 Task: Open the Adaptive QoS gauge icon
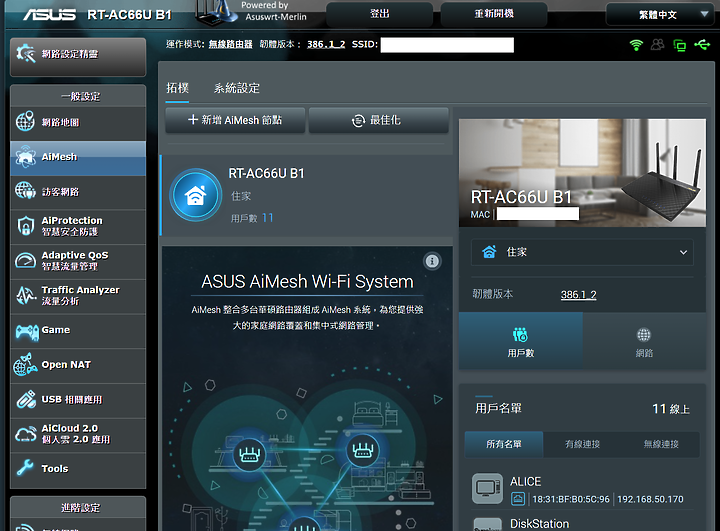(x=25, y=260)
